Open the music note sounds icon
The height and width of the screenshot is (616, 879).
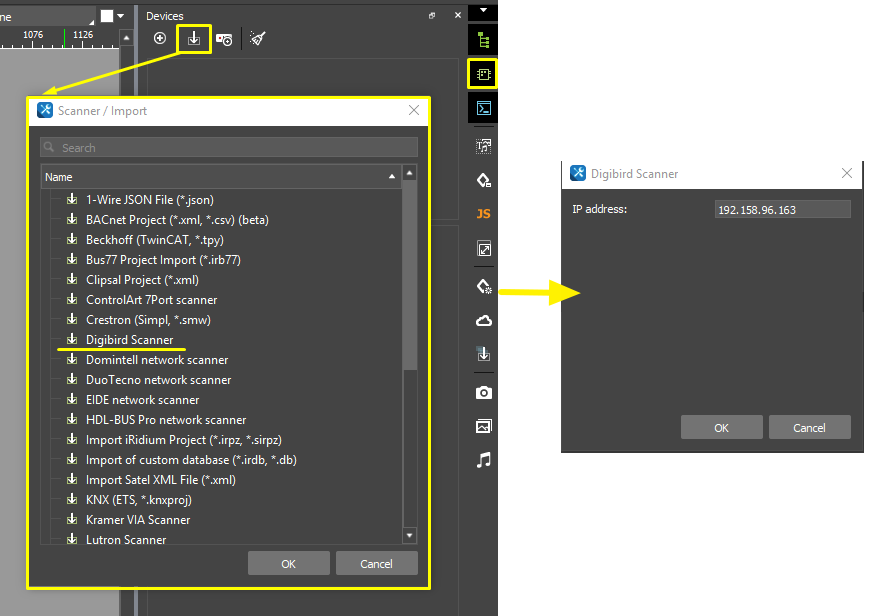(484, 460)
